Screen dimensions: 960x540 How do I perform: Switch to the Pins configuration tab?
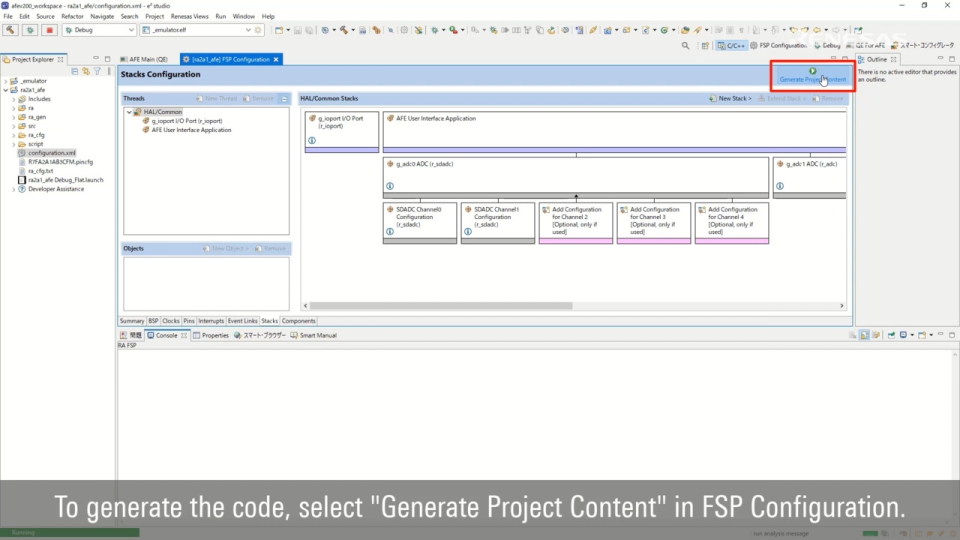(187, 321)
